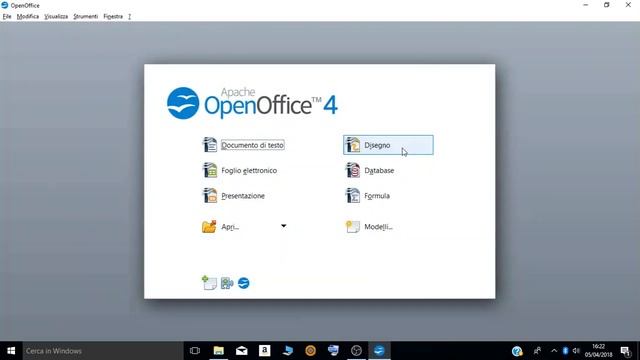Open the Modifica menu
Screen dimensions: 640x360
click(28, 17)
